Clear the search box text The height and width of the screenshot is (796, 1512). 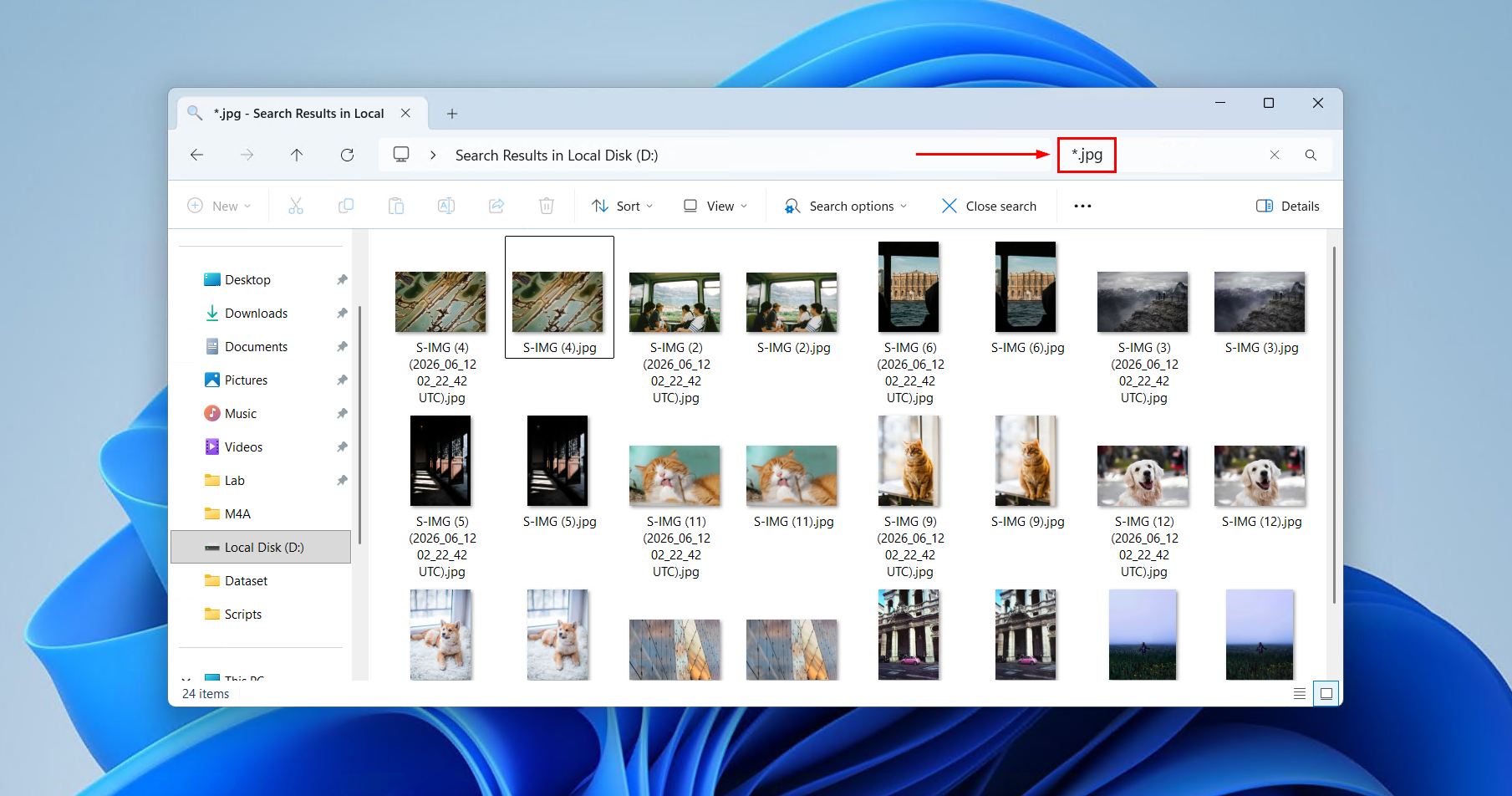(1275, 155)
